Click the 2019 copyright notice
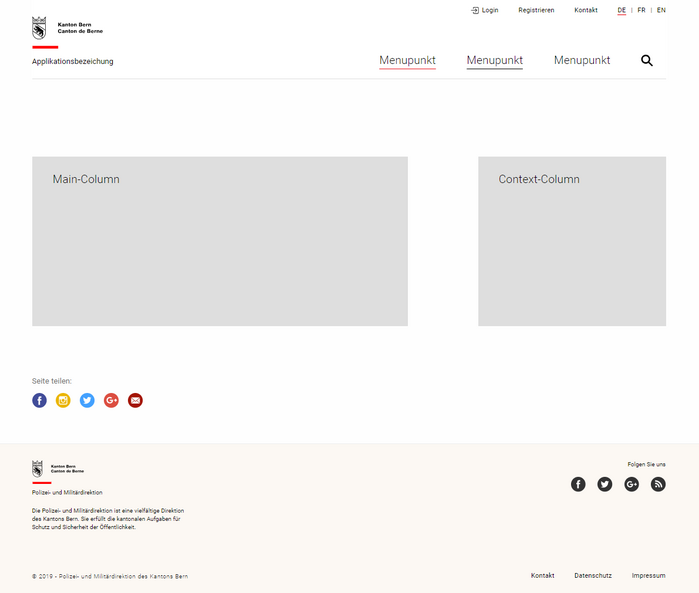The height and width of the screenshot is (593, 699). pos(110,577)
